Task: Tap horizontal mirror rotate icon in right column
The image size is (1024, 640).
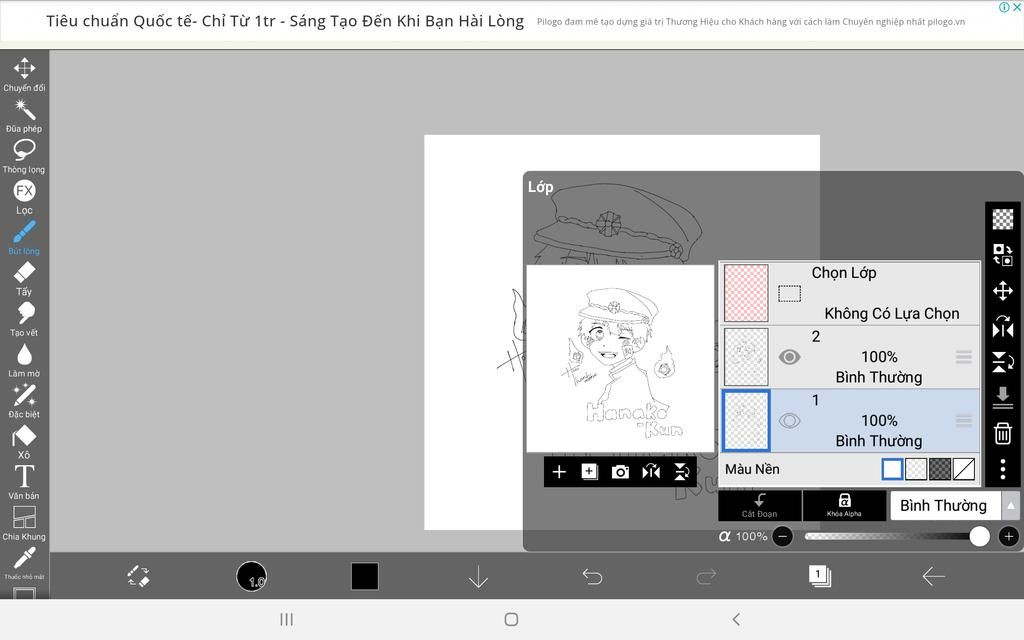Action: (x=1003, y=327)
